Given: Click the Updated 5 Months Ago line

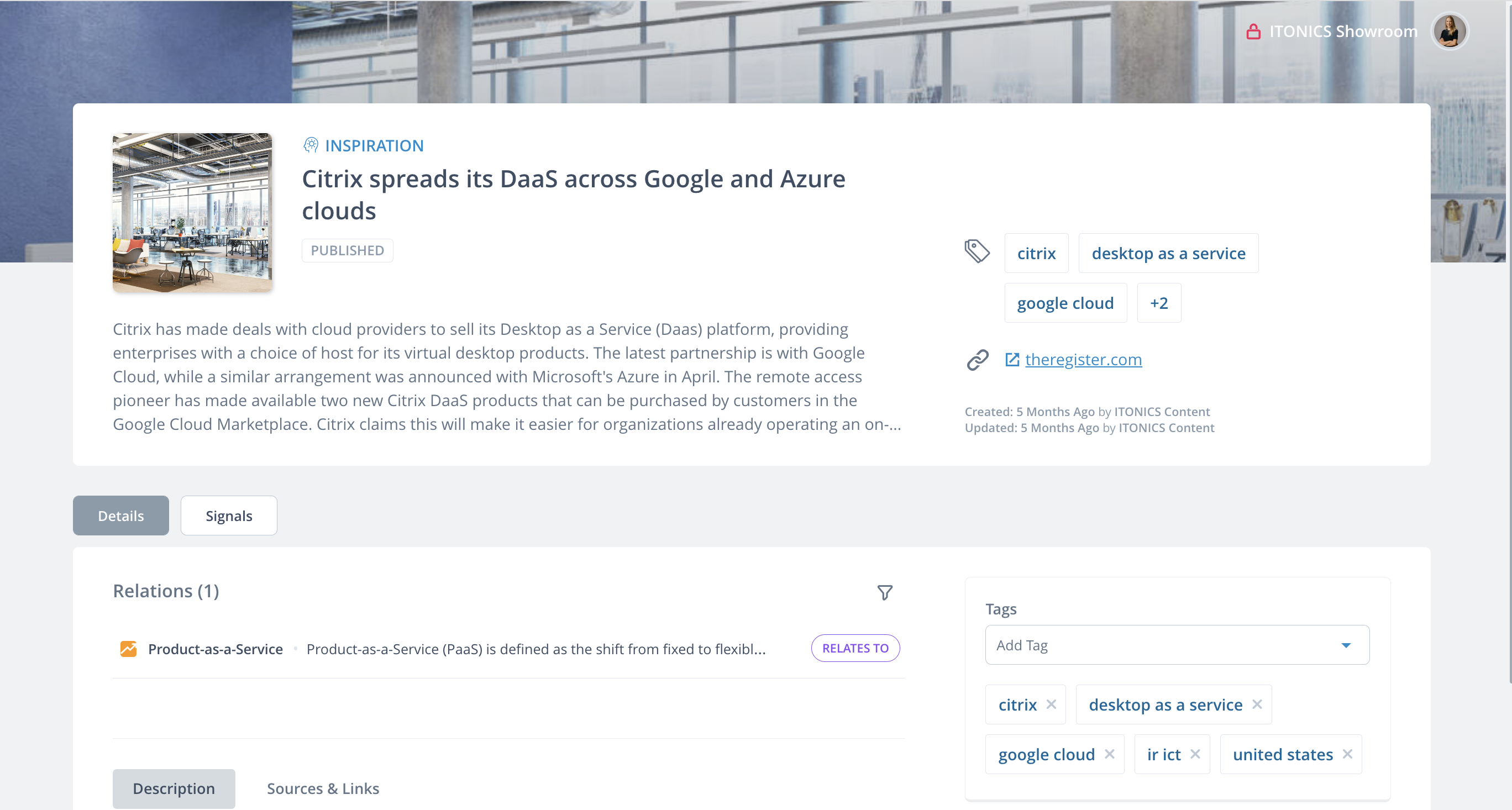Looking at the screenshot, I should (x=1089, y=427).
